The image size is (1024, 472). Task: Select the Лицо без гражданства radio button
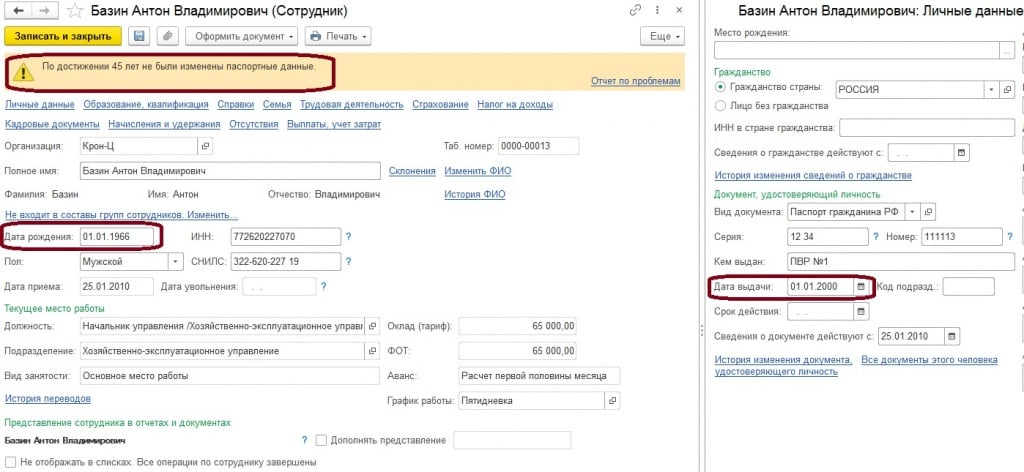720,106
